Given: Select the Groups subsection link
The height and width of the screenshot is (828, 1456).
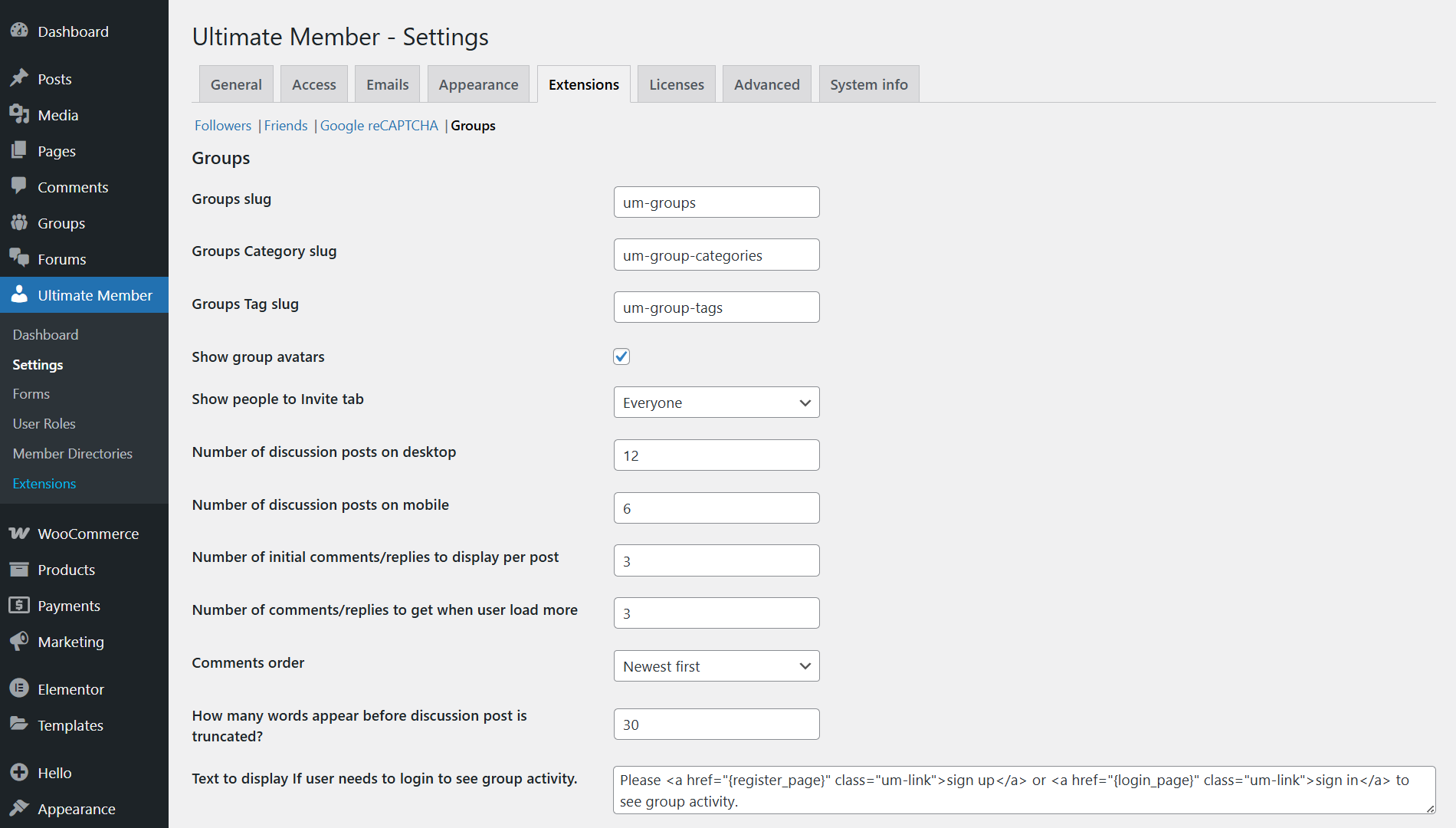Looking at the screenshot, I should tap(473, 126).
